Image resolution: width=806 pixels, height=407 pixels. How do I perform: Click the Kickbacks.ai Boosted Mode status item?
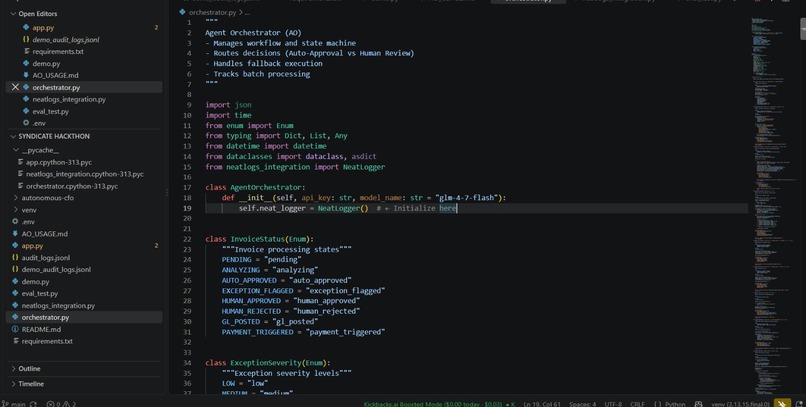pyautogui.click(x=439, y=404)
